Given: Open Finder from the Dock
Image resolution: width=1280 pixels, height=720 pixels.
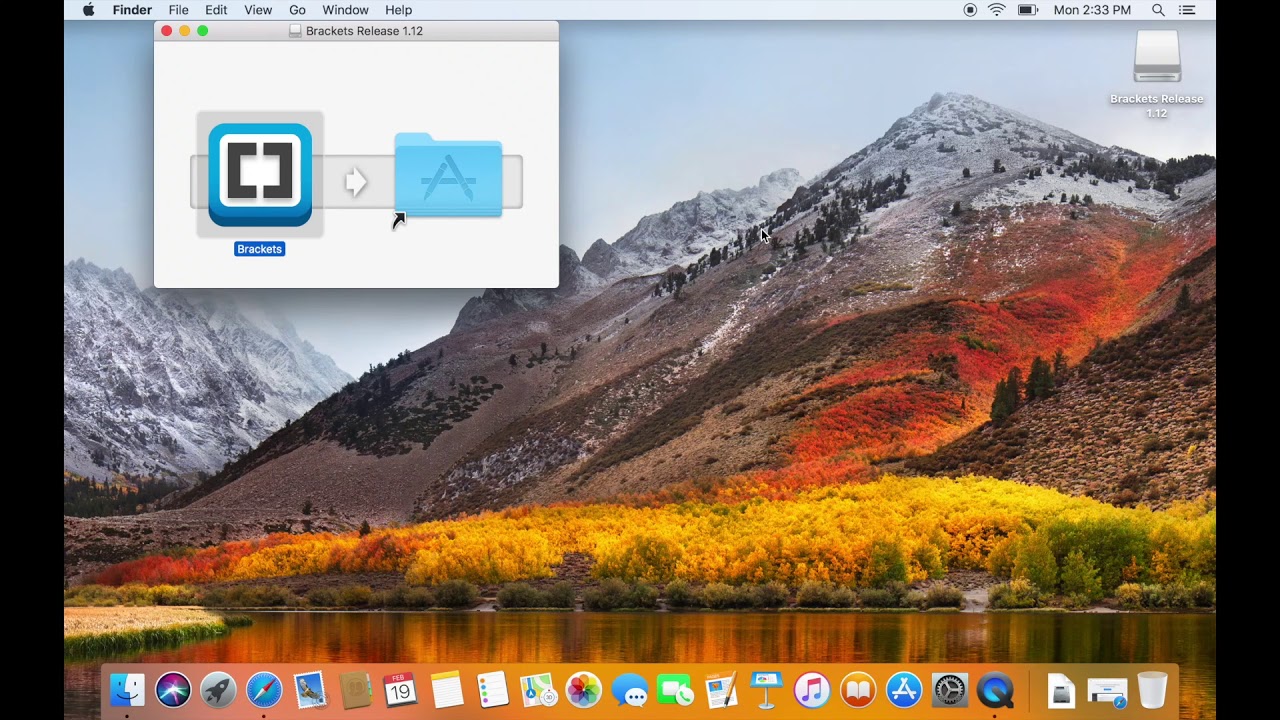Looking at the screenshot, I should point(127,690).
